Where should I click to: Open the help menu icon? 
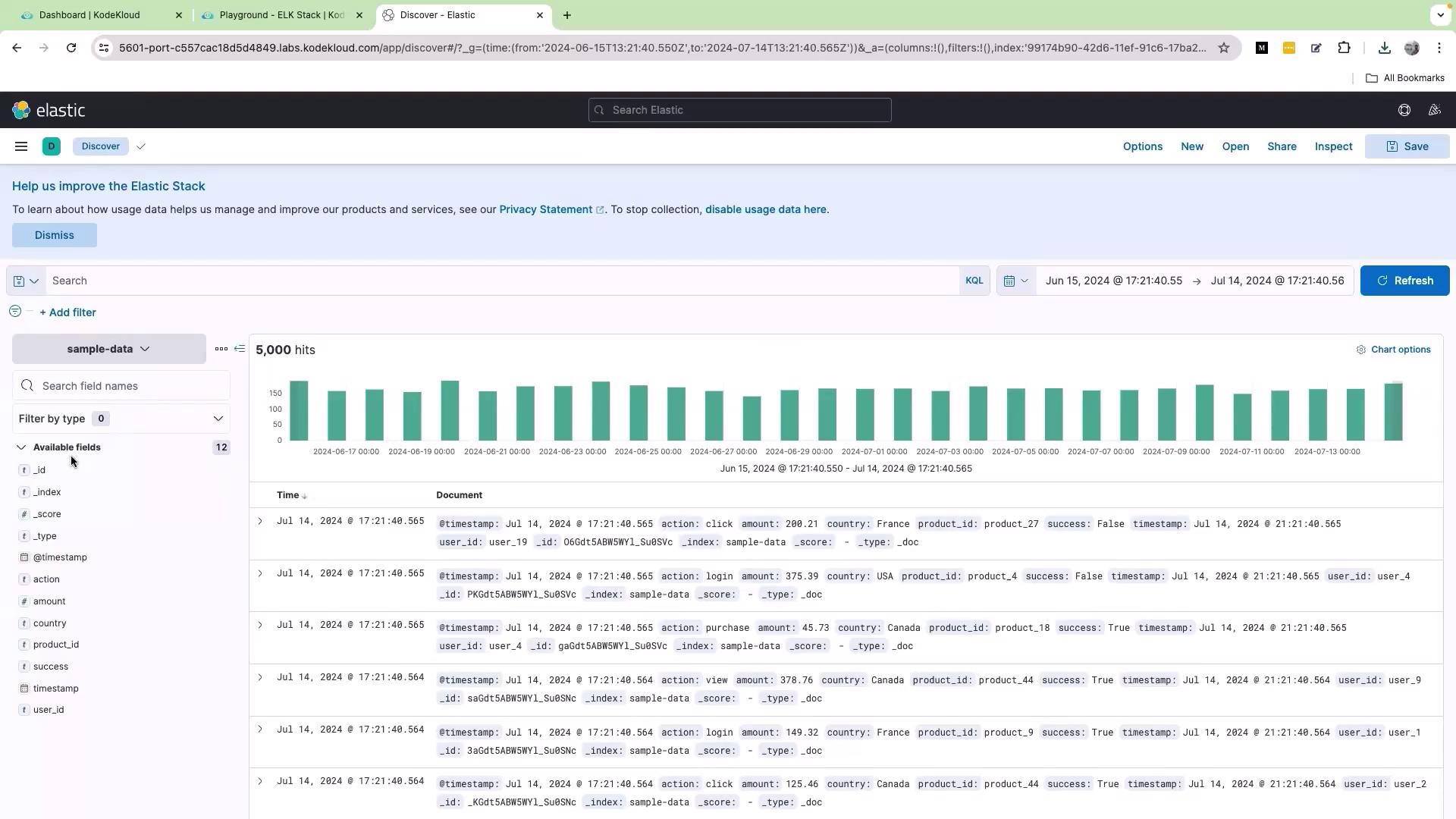(1404, 110)
